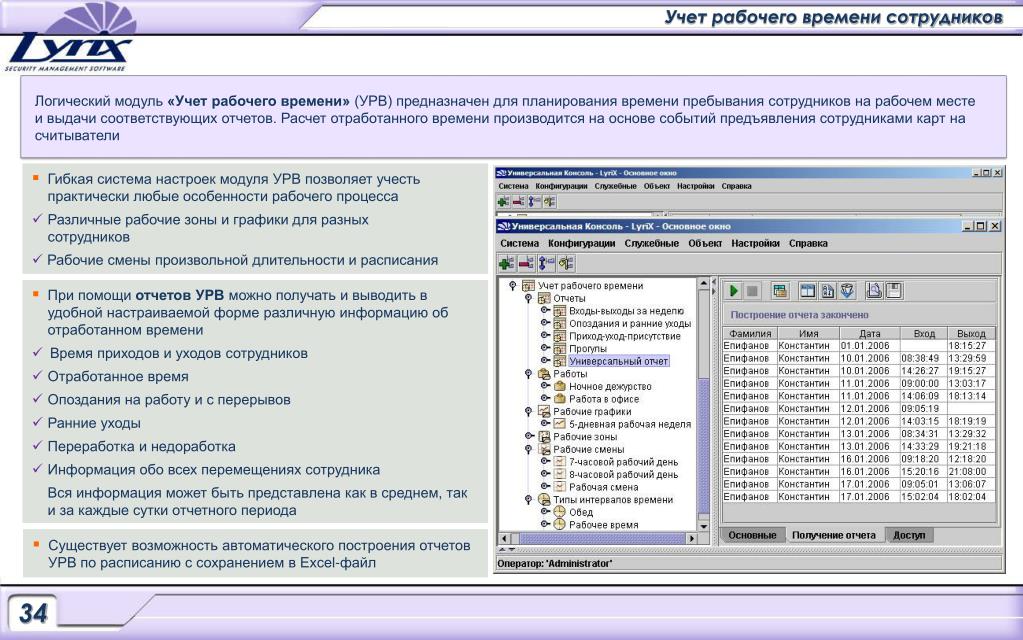Click the Фамилия column header
This screenshot has height=640, width=1023.
coord(750,333)
